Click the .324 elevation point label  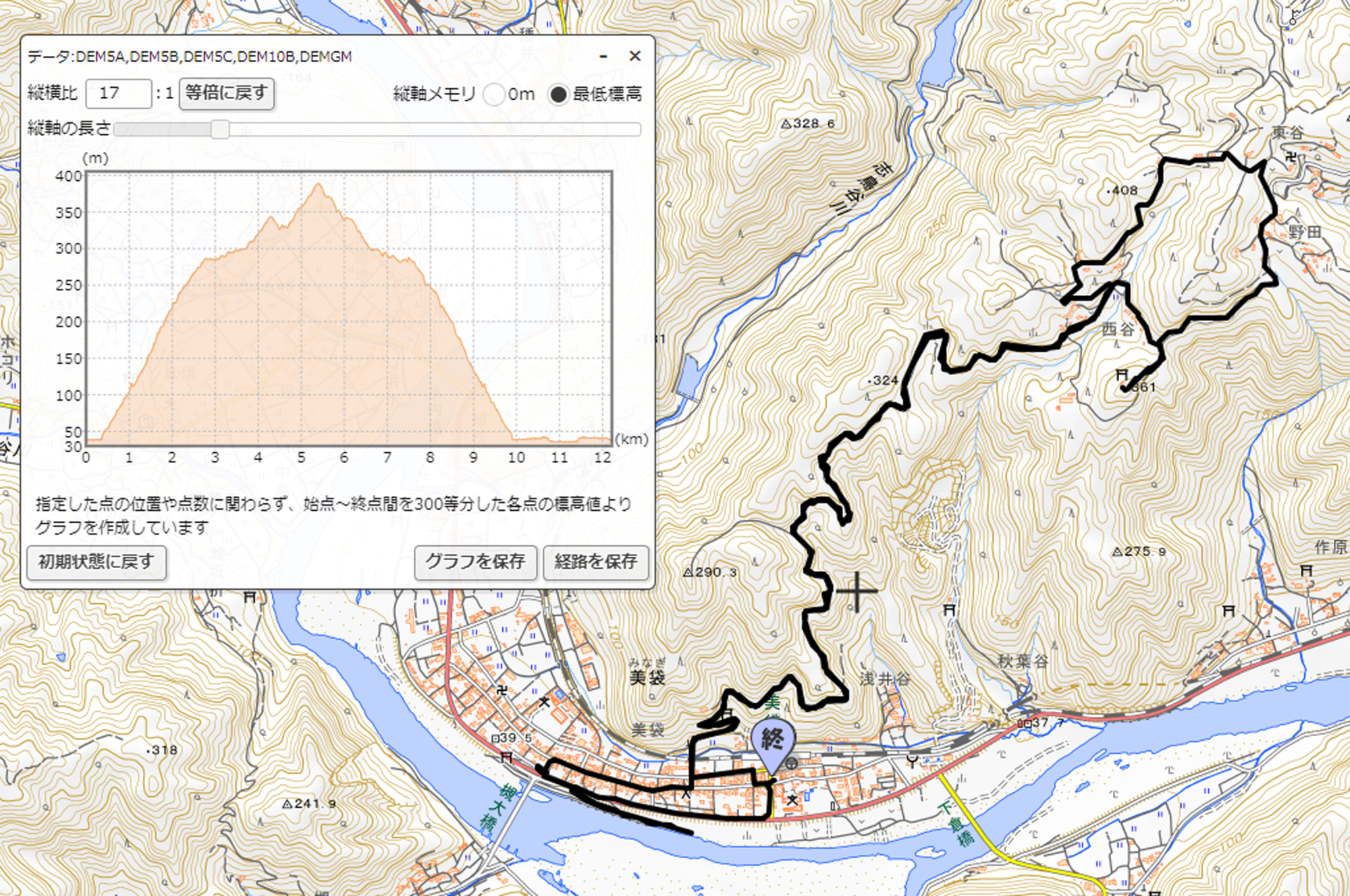point(883,381)
